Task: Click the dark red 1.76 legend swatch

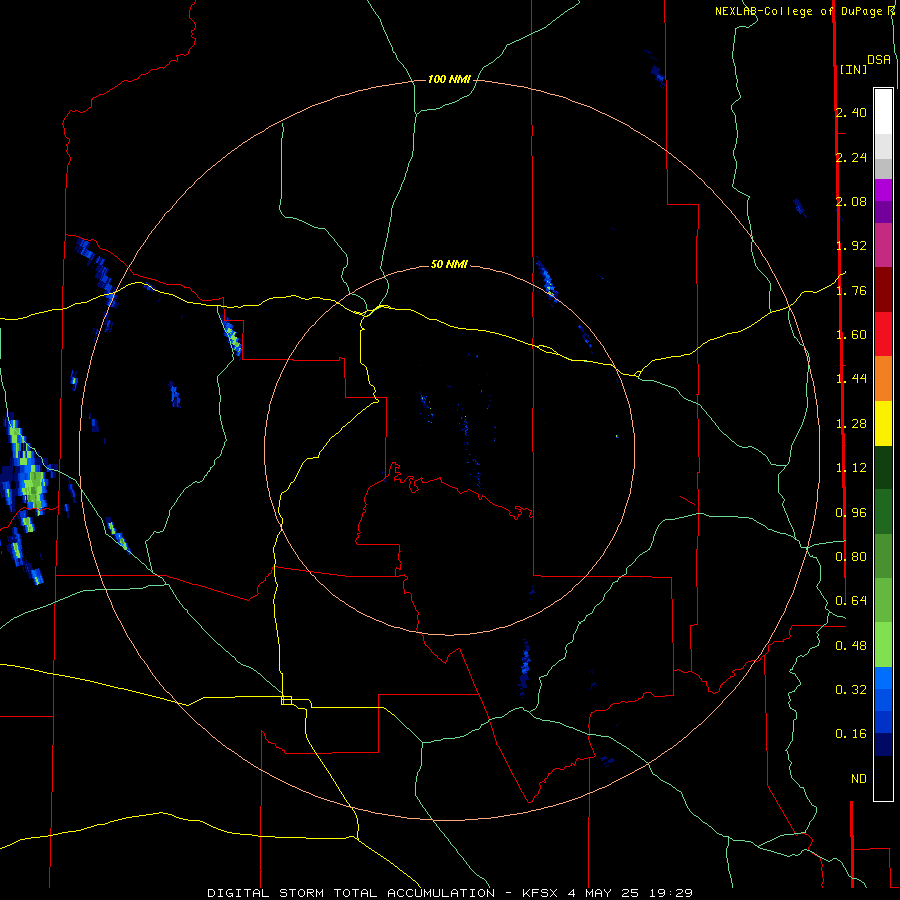Action: 883,290
